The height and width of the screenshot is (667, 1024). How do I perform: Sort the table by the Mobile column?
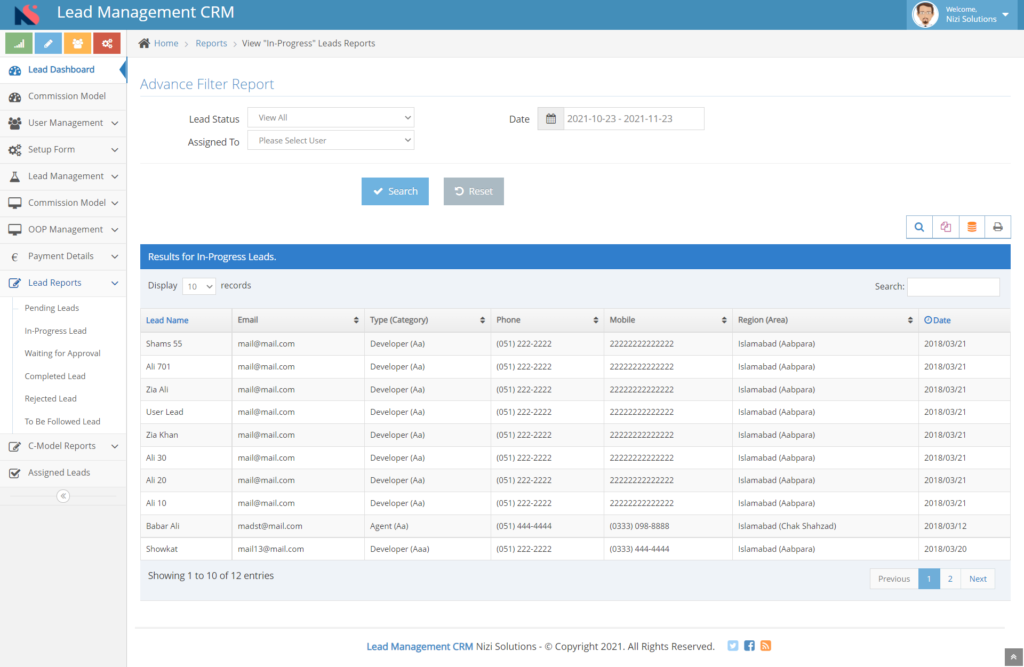click(x=668, y=320)
